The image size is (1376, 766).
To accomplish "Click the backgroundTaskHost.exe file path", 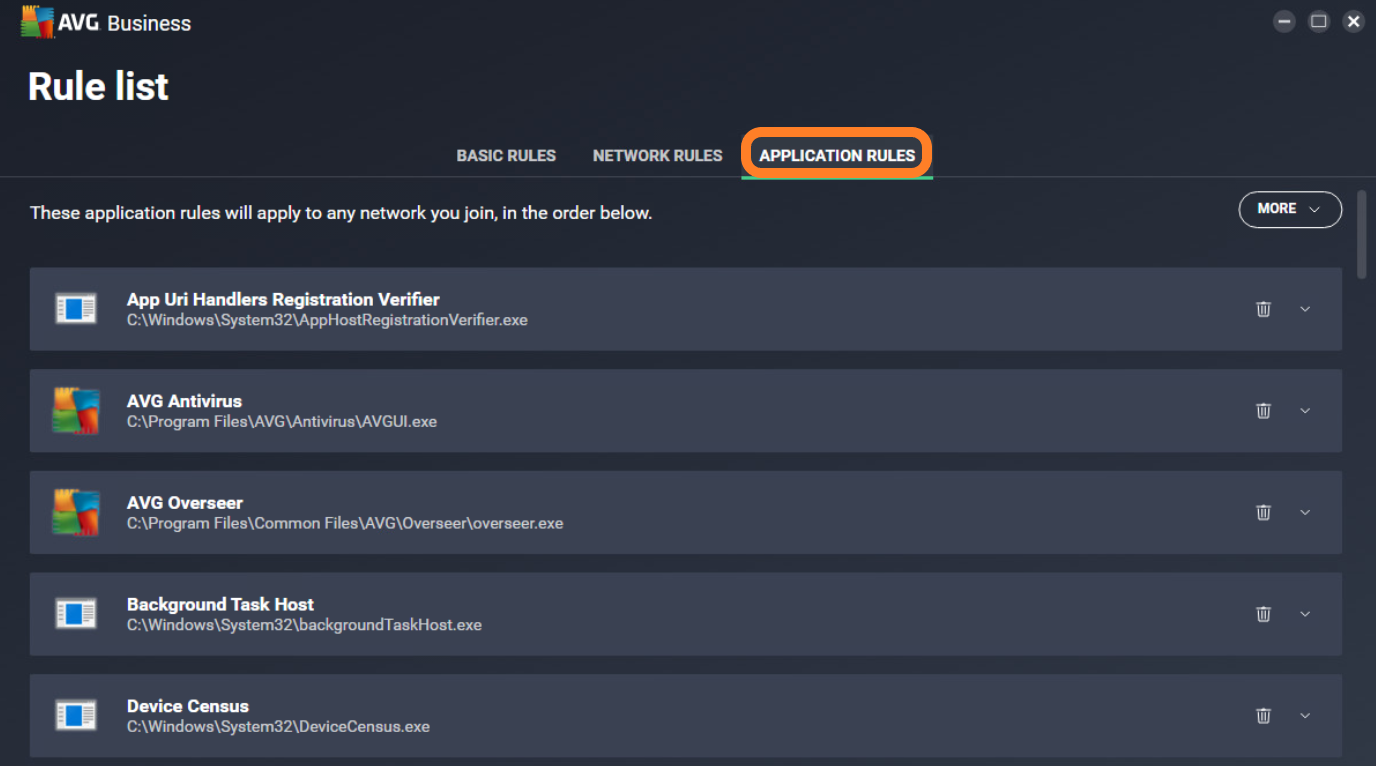I will pos(304,625).
